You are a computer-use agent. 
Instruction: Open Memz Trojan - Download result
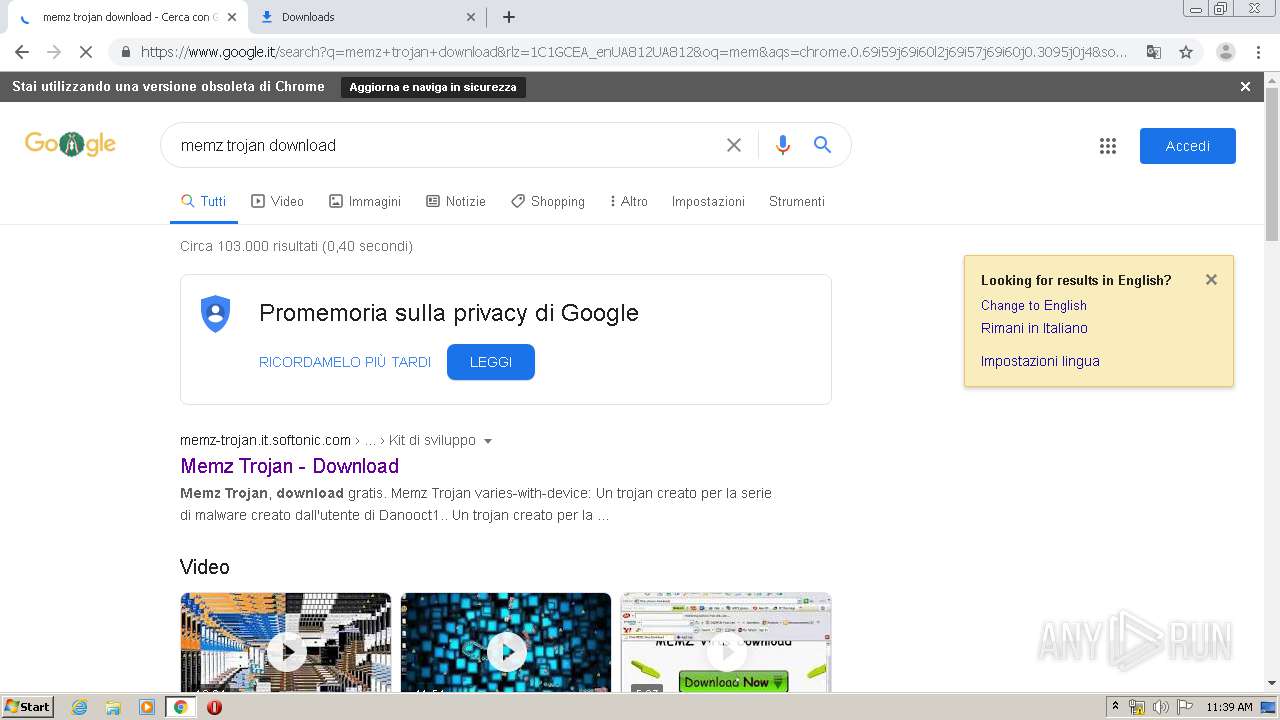[x=289, y=466]
